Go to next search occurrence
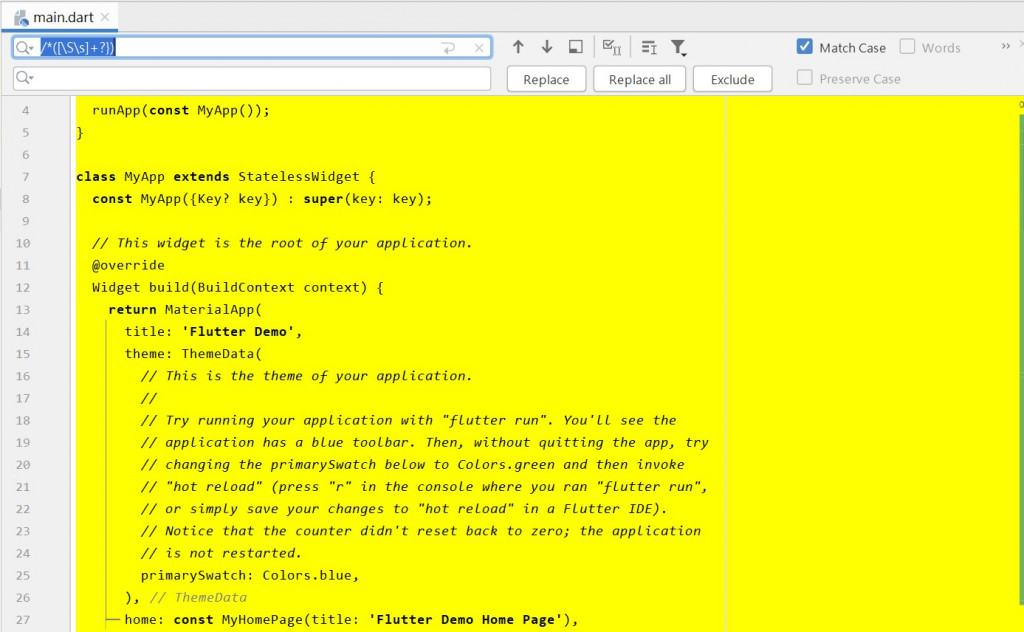 click(547, 47)
